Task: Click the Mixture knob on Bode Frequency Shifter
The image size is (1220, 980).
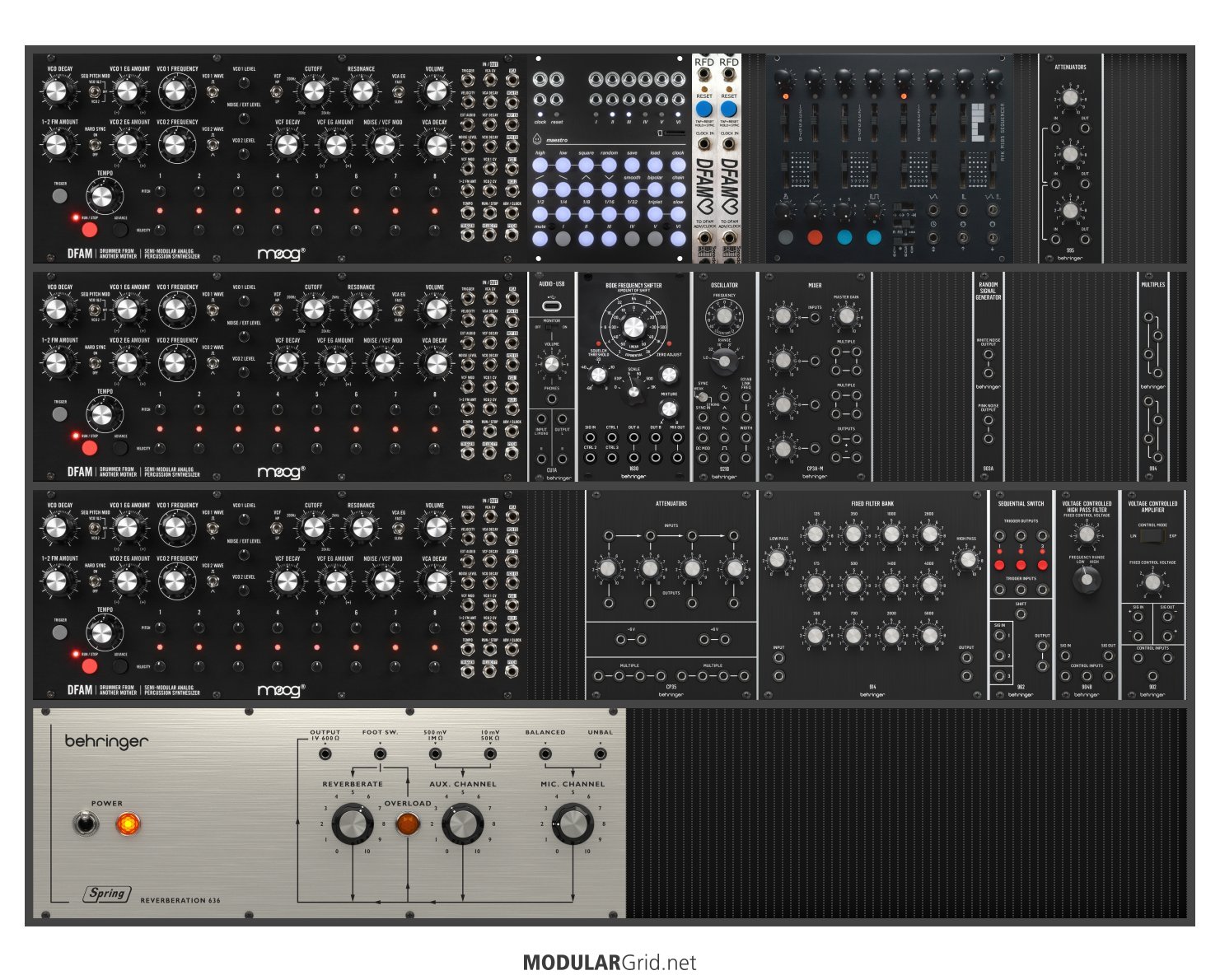Action: click(x=669, y=409)
